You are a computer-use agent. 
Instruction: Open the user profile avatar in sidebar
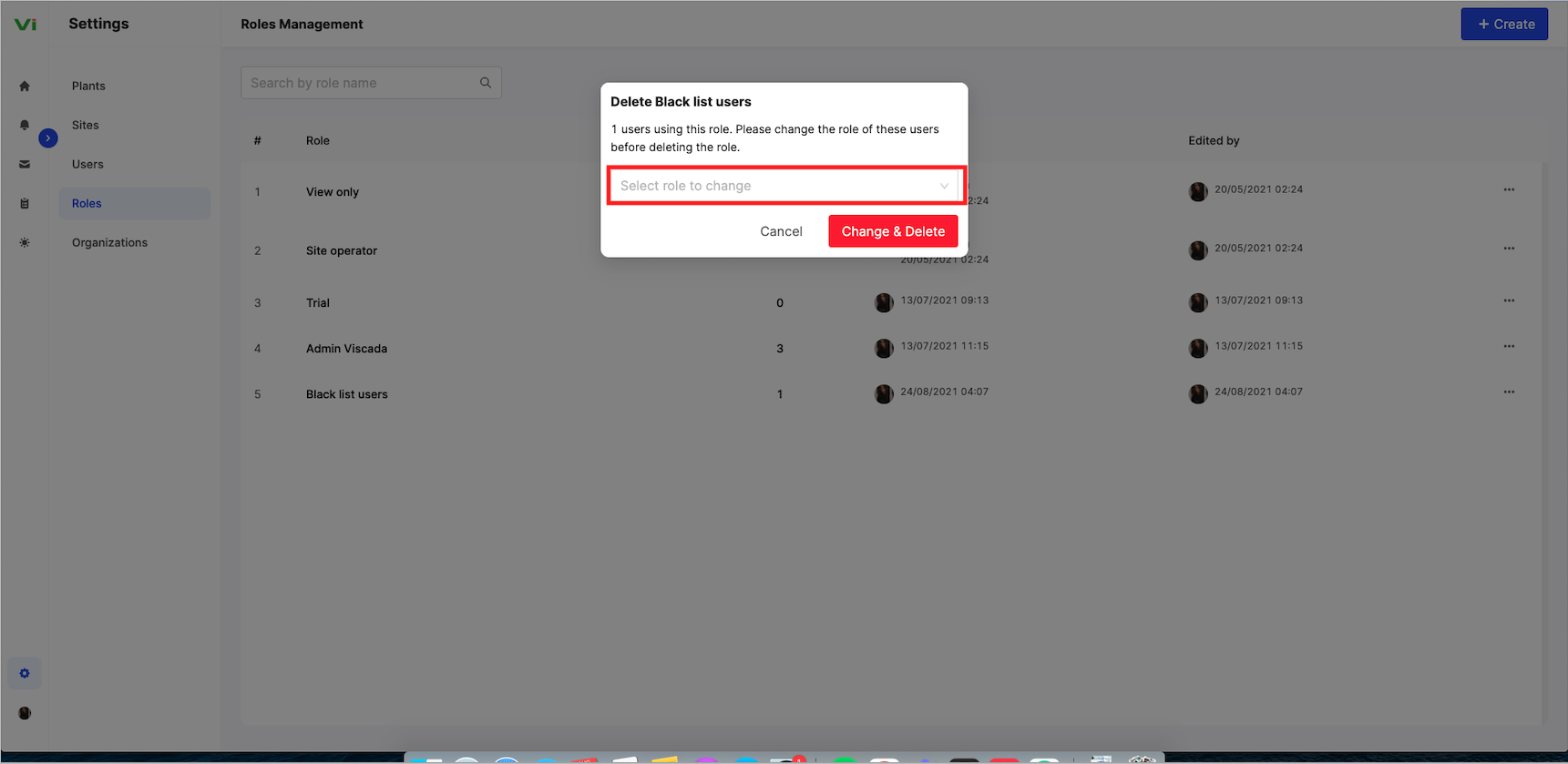[x=25, y=713]
